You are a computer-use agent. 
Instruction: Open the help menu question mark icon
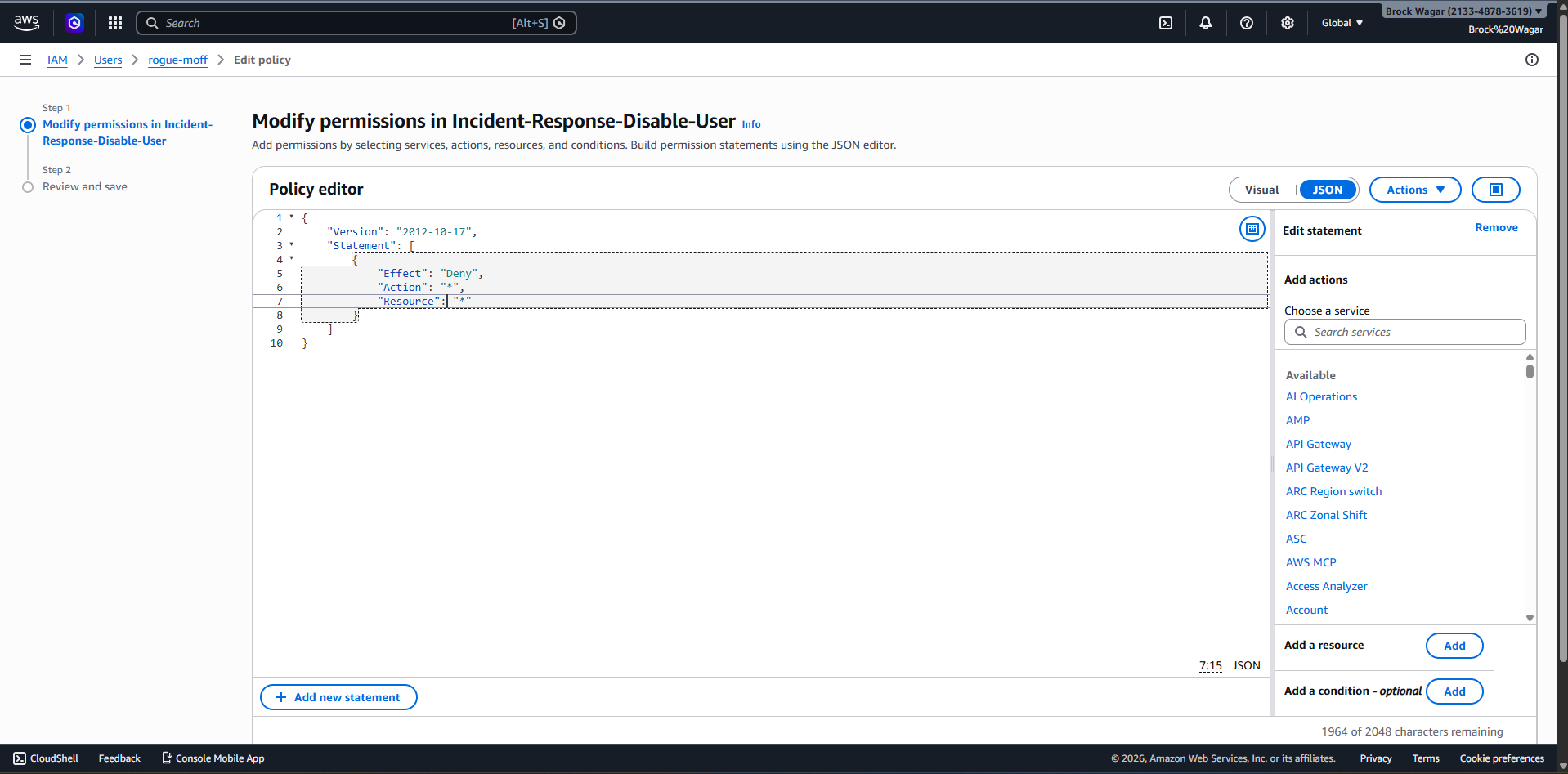tap(1247, 22)
